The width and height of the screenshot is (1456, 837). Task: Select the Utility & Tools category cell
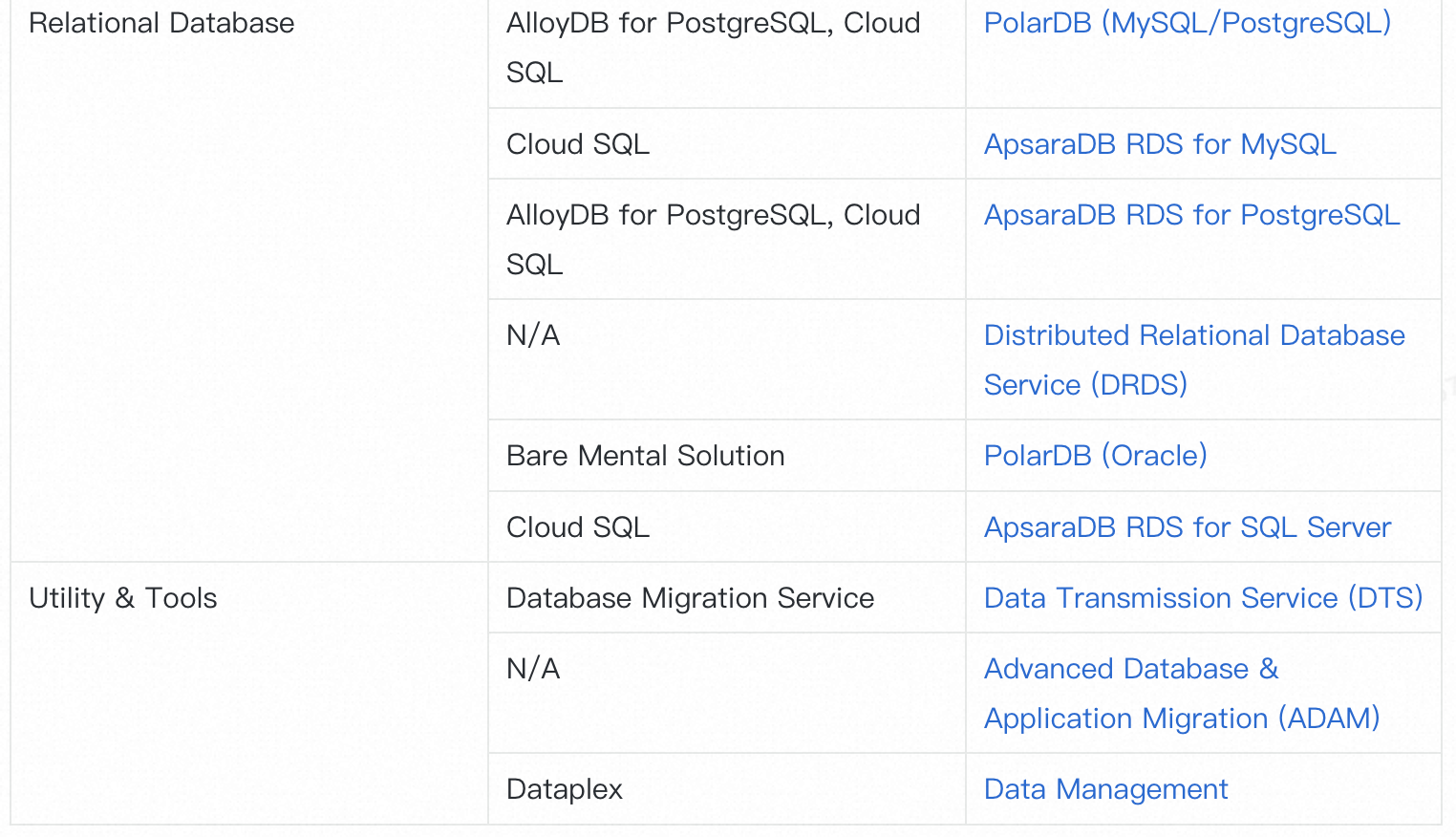click(x=249, y=694)
